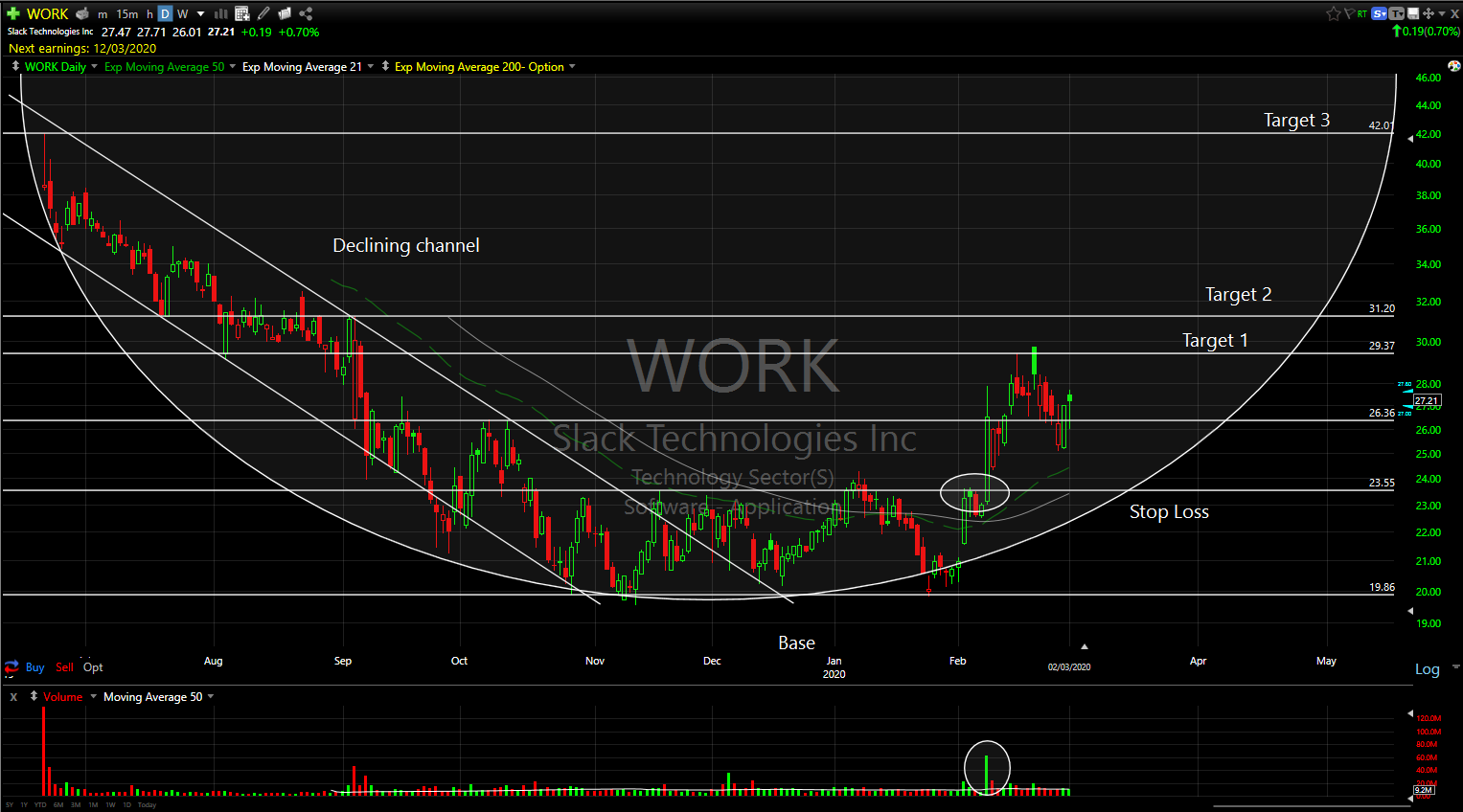The height and width of the screenshot is (812, 1463).
Task: Open the timeframe dropdown arrow after W
Action: [x=200, y=14]
